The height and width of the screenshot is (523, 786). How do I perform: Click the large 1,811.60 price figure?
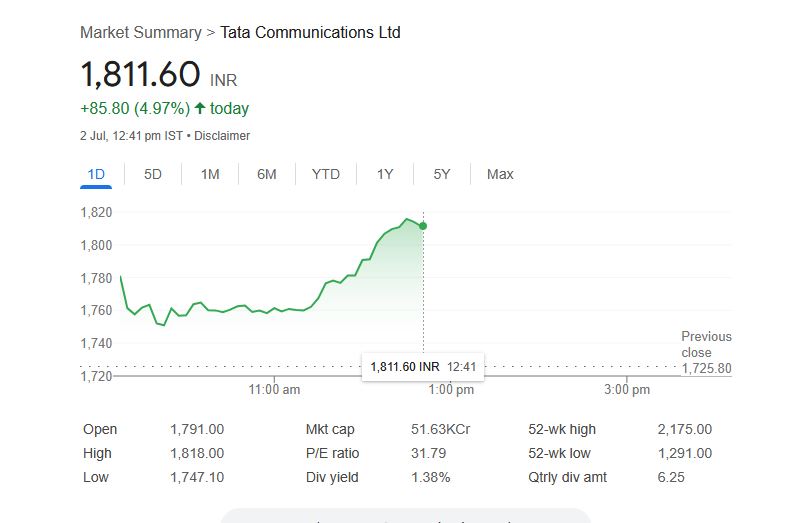coord(140,74)
